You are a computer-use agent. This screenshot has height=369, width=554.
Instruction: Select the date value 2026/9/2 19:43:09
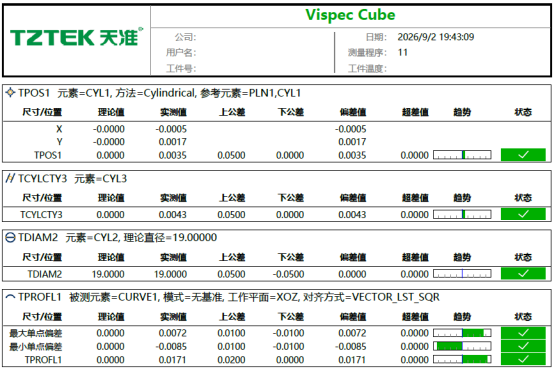[436, 37]
